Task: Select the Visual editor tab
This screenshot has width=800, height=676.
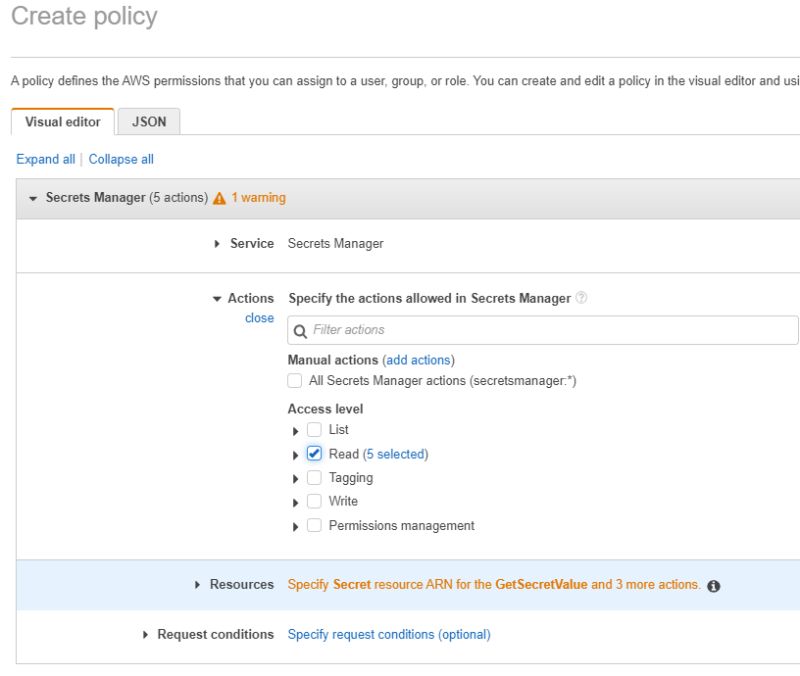Action: (x=63, y=122)
